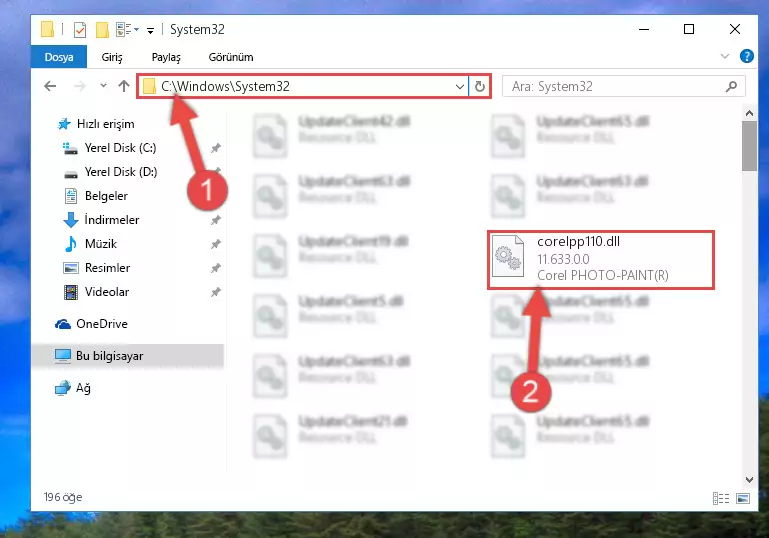Click the address bar path C:\Windows\System32
Screen dimensions: 769x538
coord(226,86)
